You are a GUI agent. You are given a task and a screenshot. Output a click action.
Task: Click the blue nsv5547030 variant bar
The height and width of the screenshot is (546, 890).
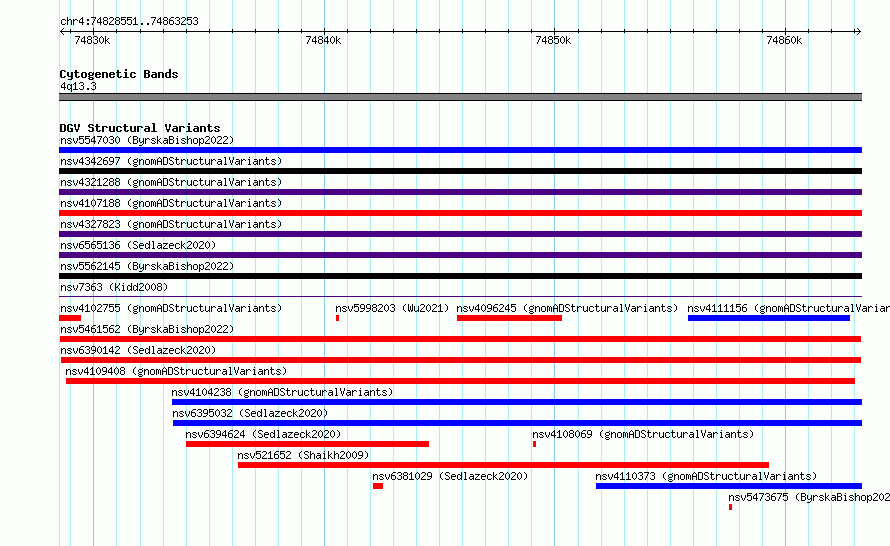click(x=460, y=150)
